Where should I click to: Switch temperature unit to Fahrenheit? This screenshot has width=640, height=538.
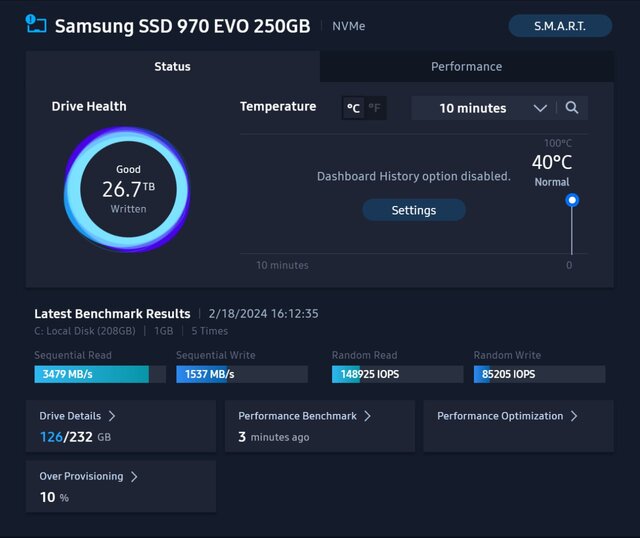[375, 108]
